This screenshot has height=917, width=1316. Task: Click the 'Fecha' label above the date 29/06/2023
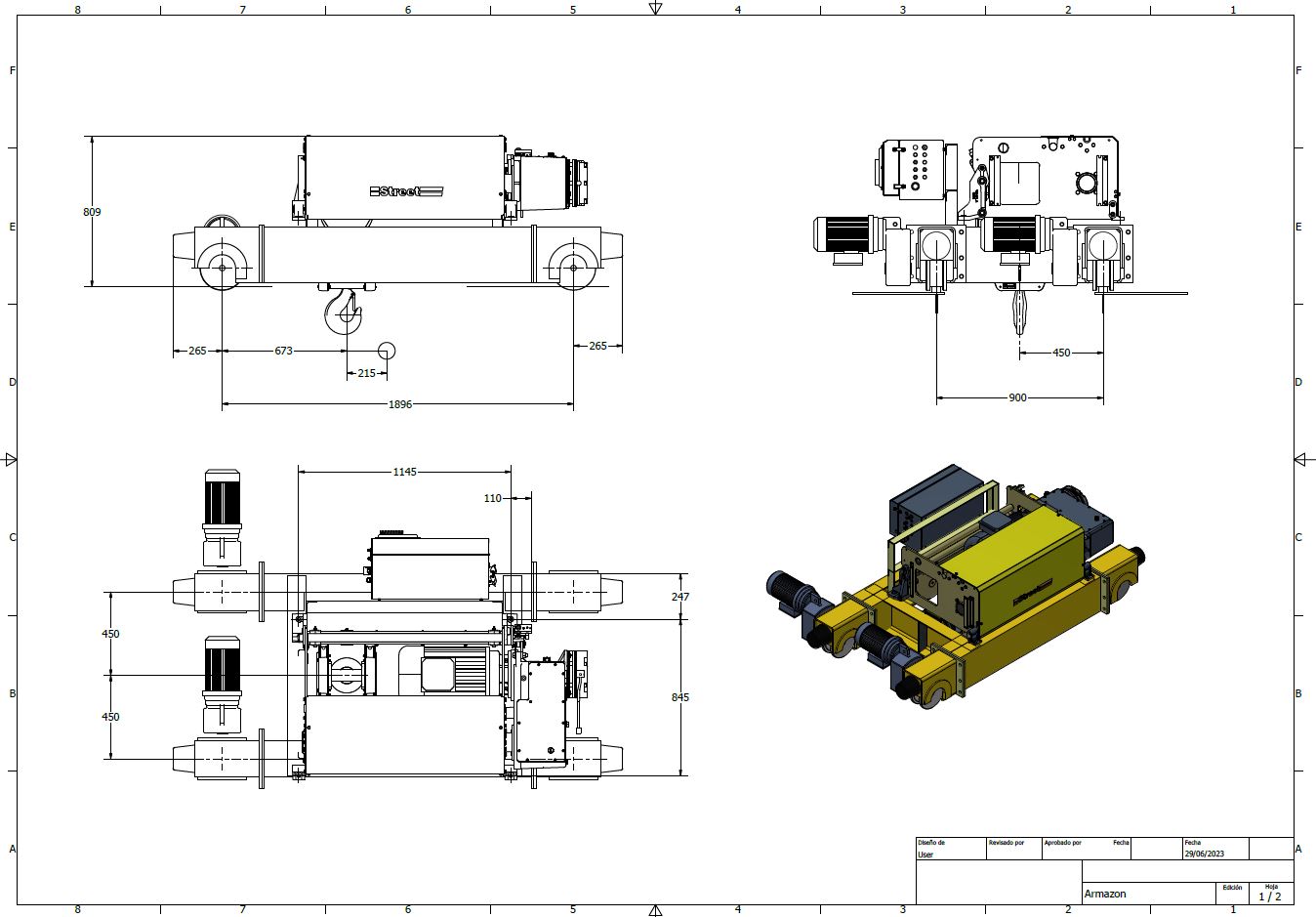point(1192,842)
